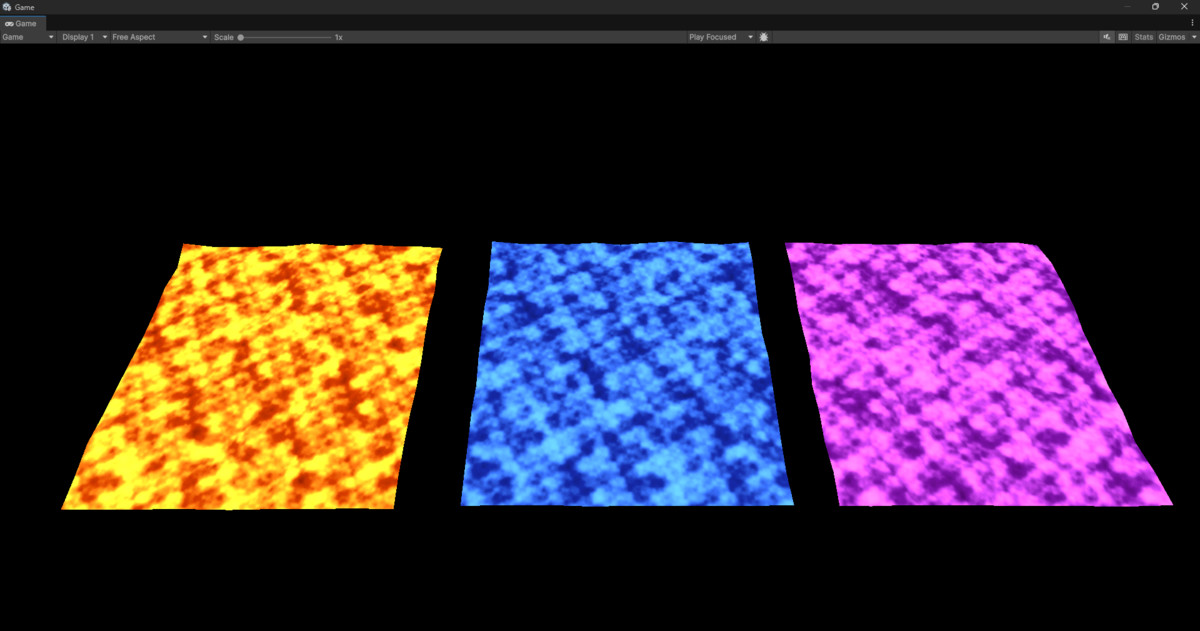The width and height of the screenshot is (1200, 631).
Task: Toggle the frame debugger bug icon
Action: coord(764,37)
